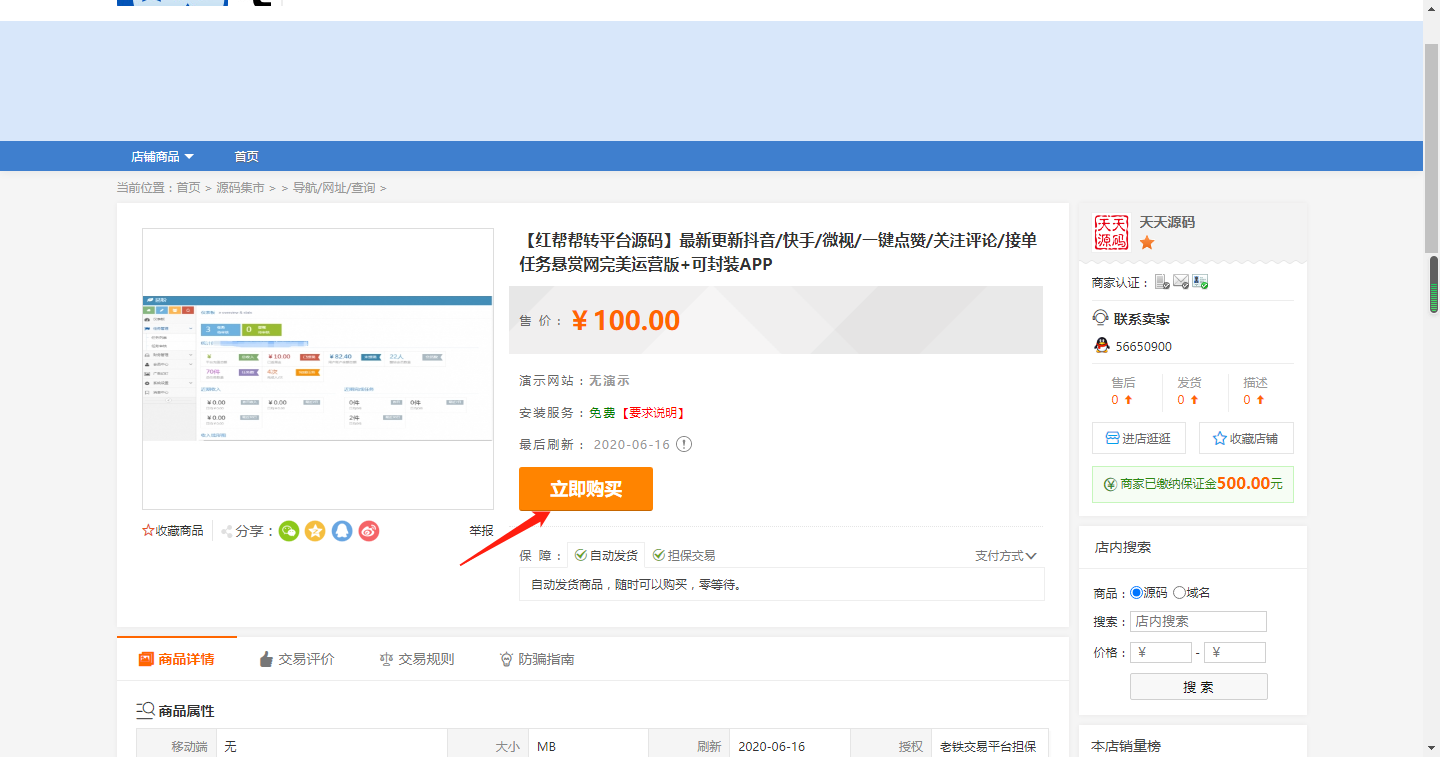Click the ID card merchant verification icon

pos(1200,282)
